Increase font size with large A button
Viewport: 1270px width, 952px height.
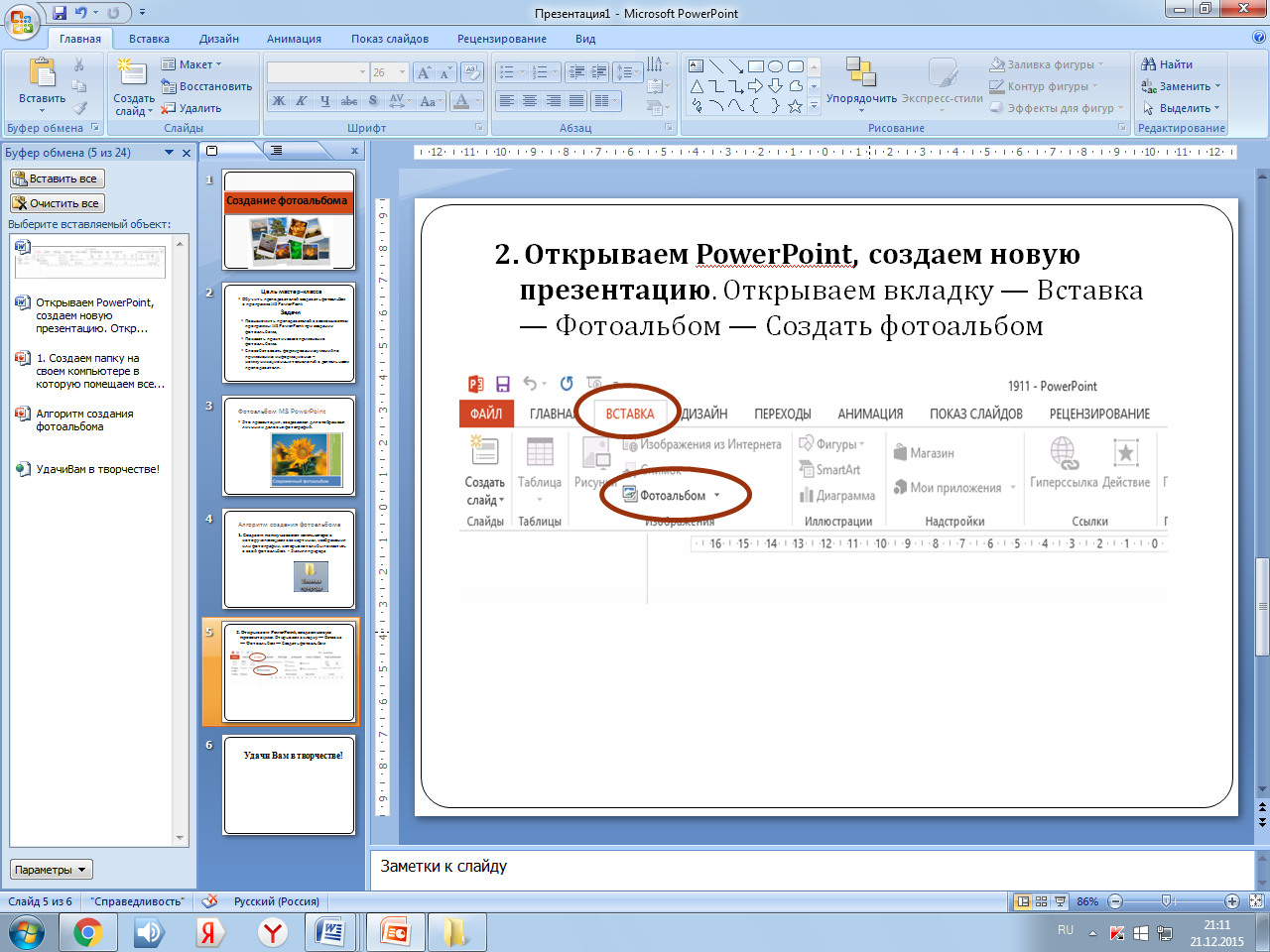pyautogui.click(x=424, y=72)
